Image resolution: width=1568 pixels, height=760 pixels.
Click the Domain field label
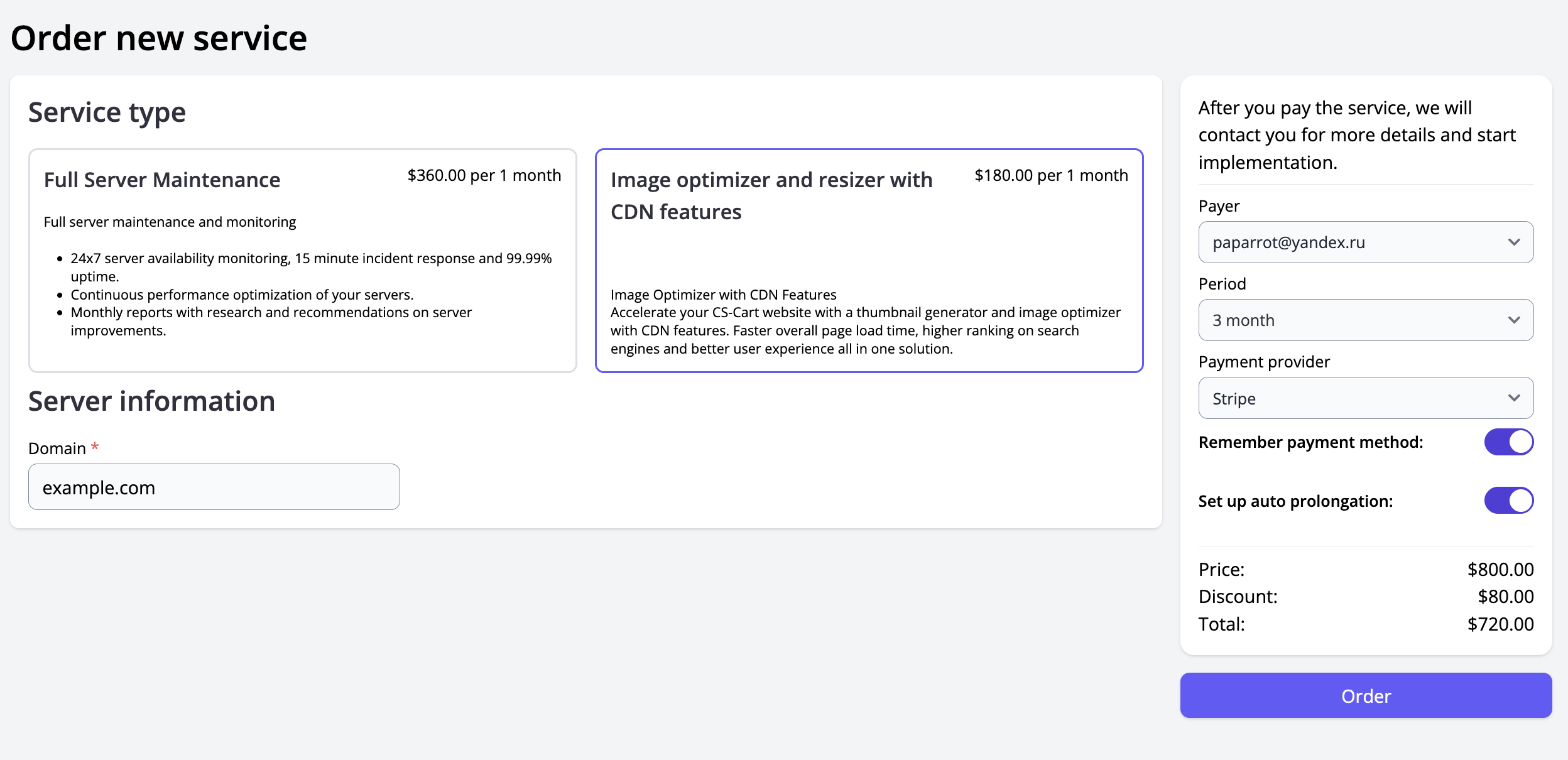point(57,448)
